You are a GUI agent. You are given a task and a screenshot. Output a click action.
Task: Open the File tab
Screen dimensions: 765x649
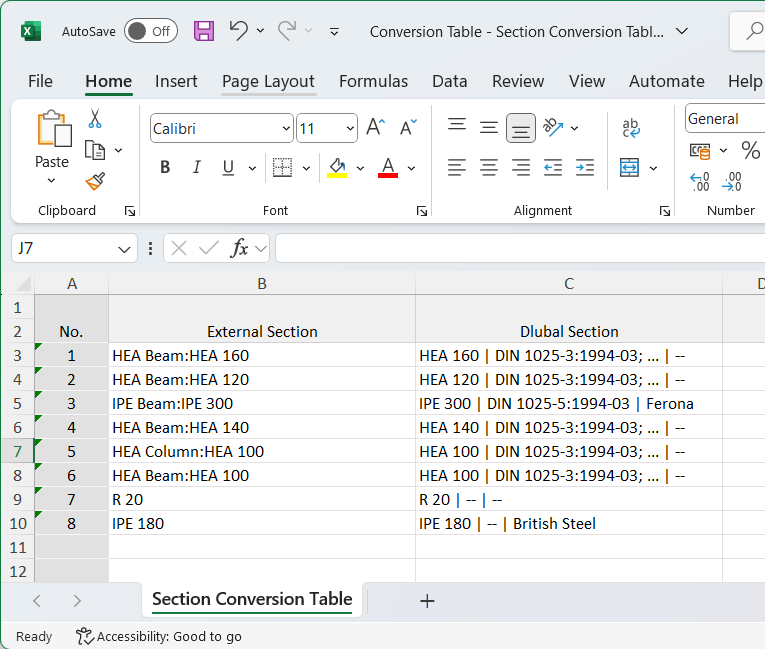40,81
